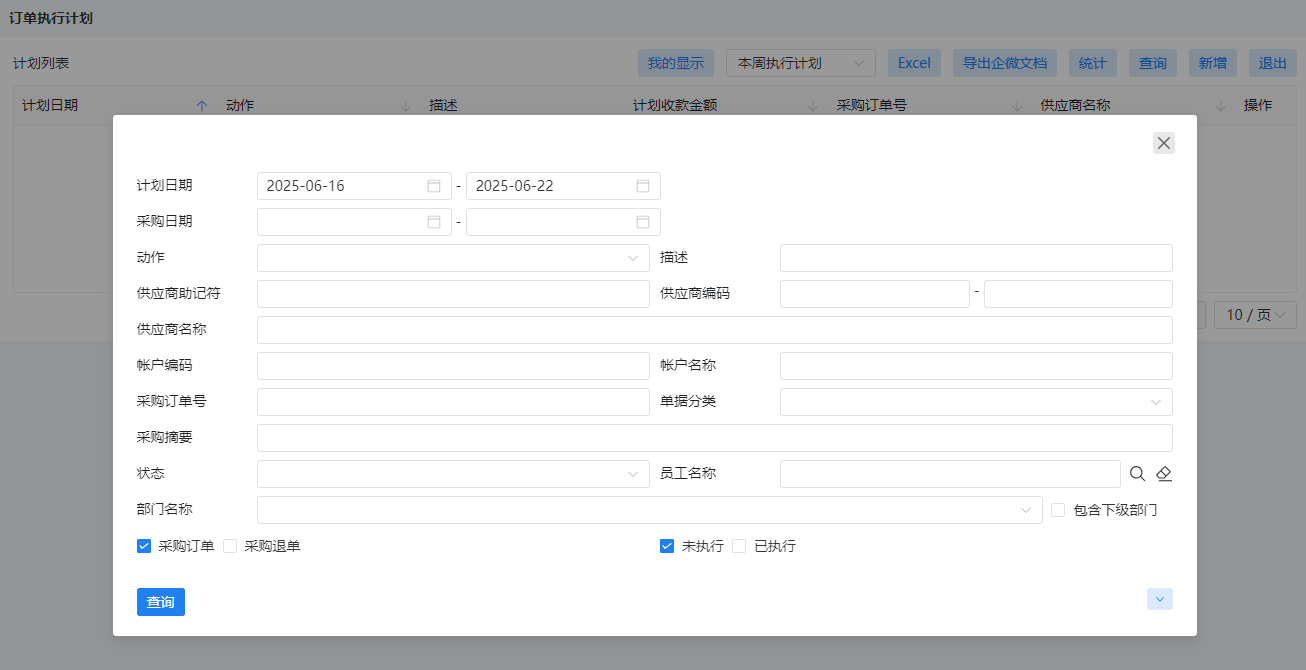Click the 操作 column header
The image size is (1306, 670).
pyautogui.click(x=1258, y=105)
